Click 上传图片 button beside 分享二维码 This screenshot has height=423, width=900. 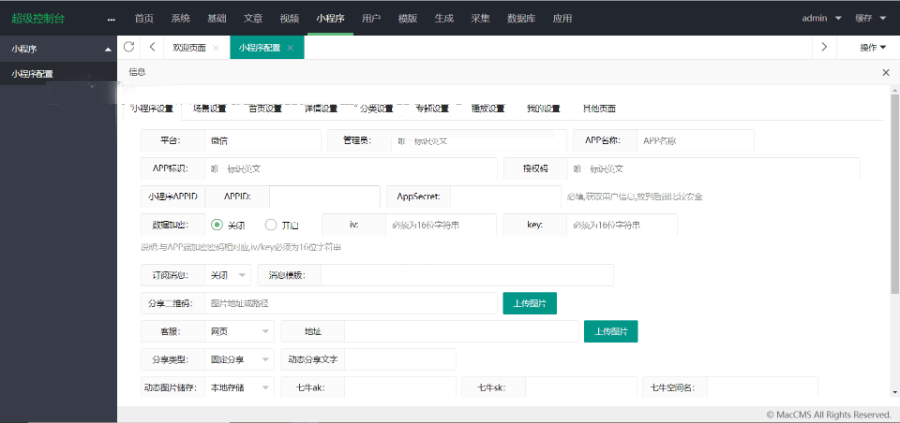pos(529,303)
